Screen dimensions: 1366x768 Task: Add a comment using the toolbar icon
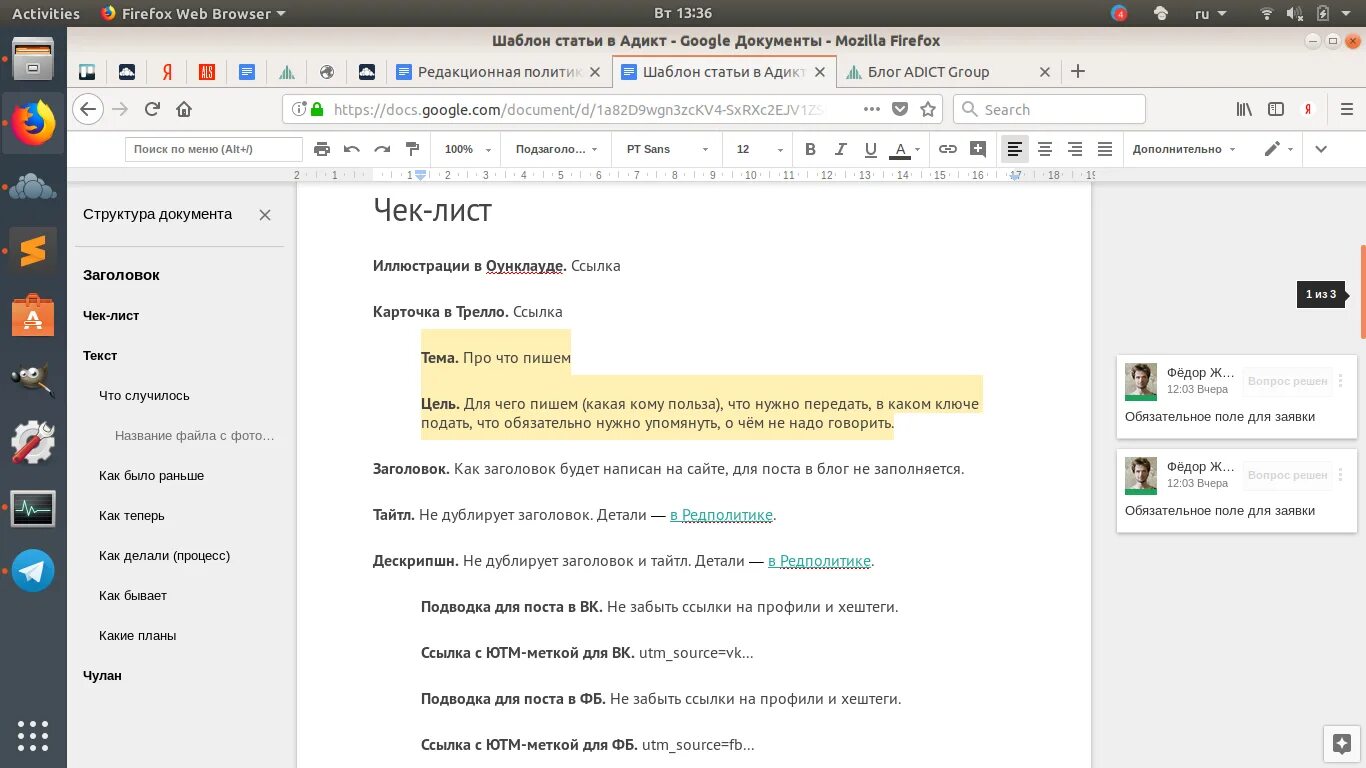978,149
